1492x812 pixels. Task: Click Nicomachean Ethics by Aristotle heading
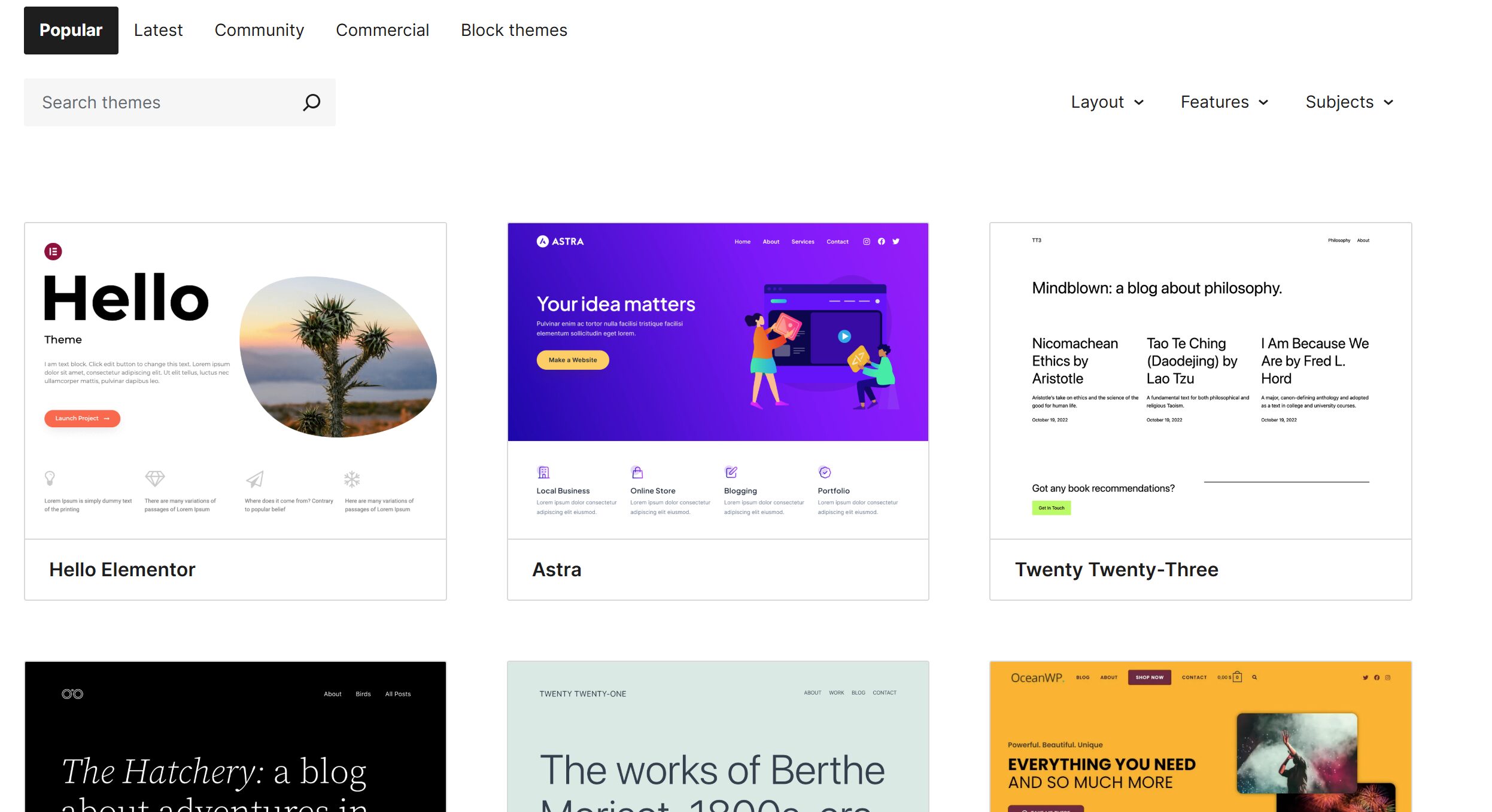1074,361
